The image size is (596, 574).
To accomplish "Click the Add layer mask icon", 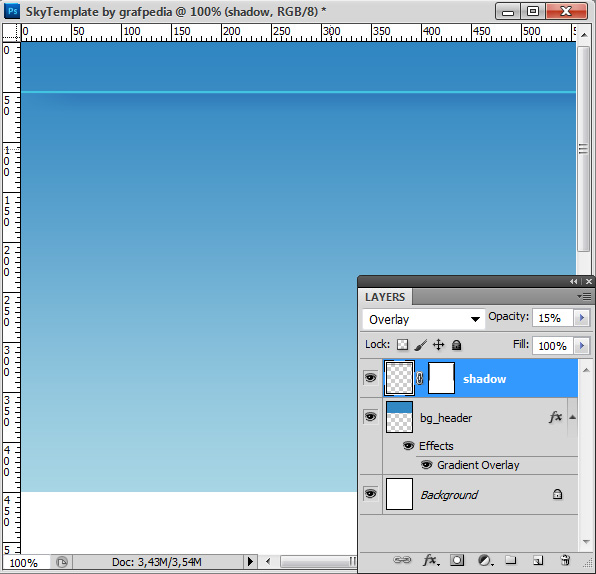I will click(x=457, y=560).
